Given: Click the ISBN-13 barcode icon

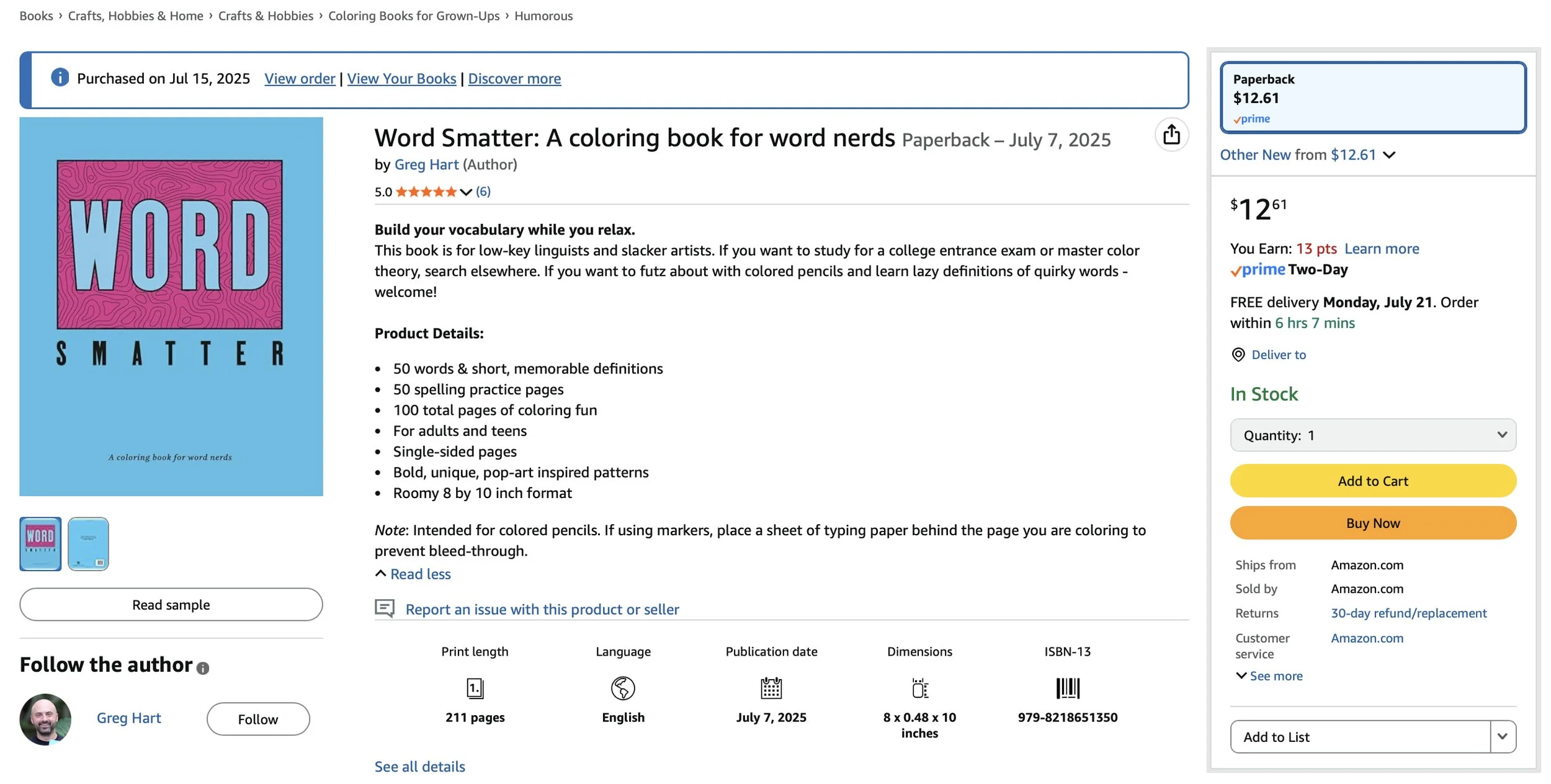Looking at the screenshot, I should coord(1067,688).
